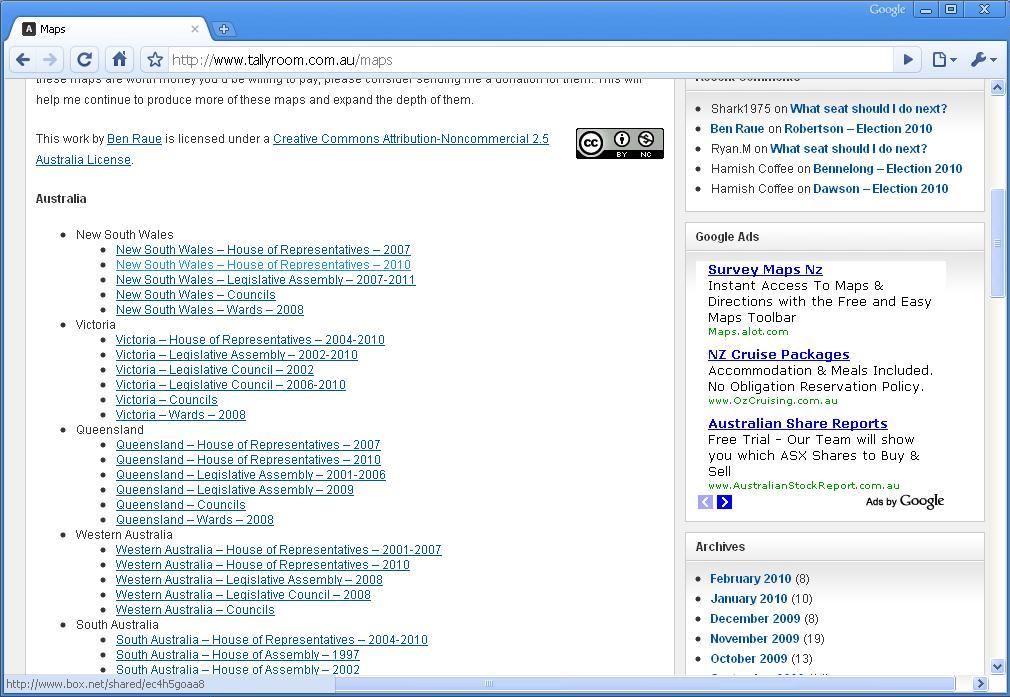Viewport: 1010px width, 697px height.
Task: Open a new tab with the plus button
Action: click(x=224, y=29)
